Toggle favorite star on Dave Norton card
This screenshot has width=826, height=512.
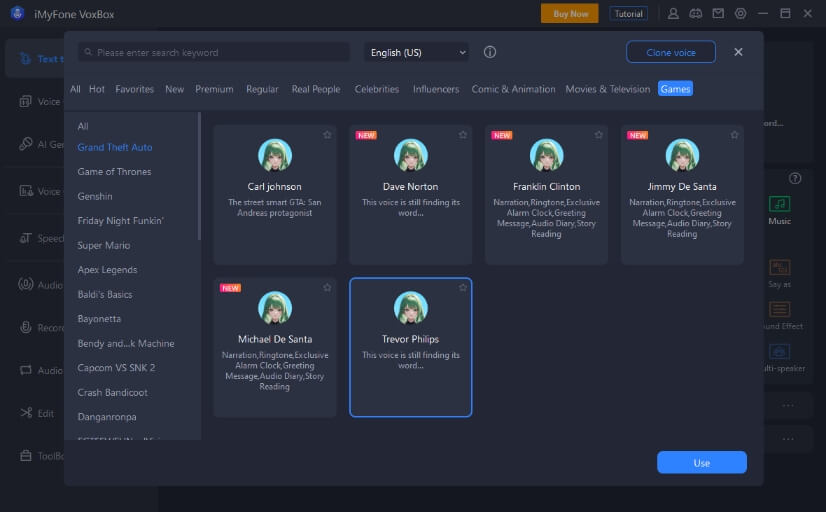click(463, 135)
